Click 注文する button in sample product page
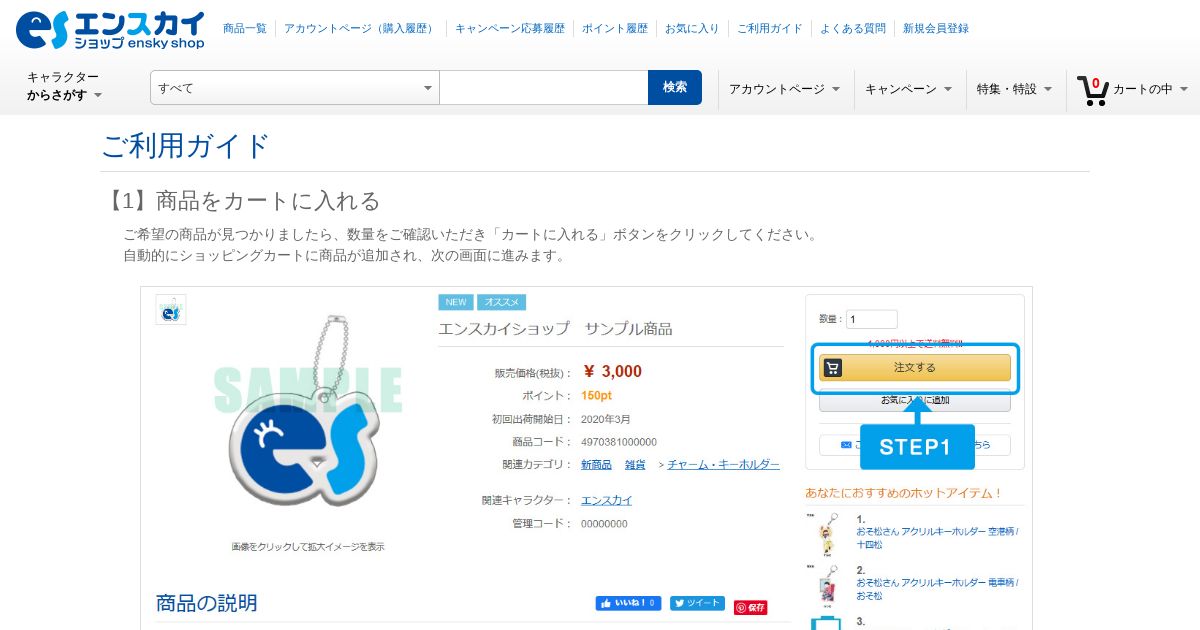The width and height of the screenshot is (1200, 630). (915, 368)
